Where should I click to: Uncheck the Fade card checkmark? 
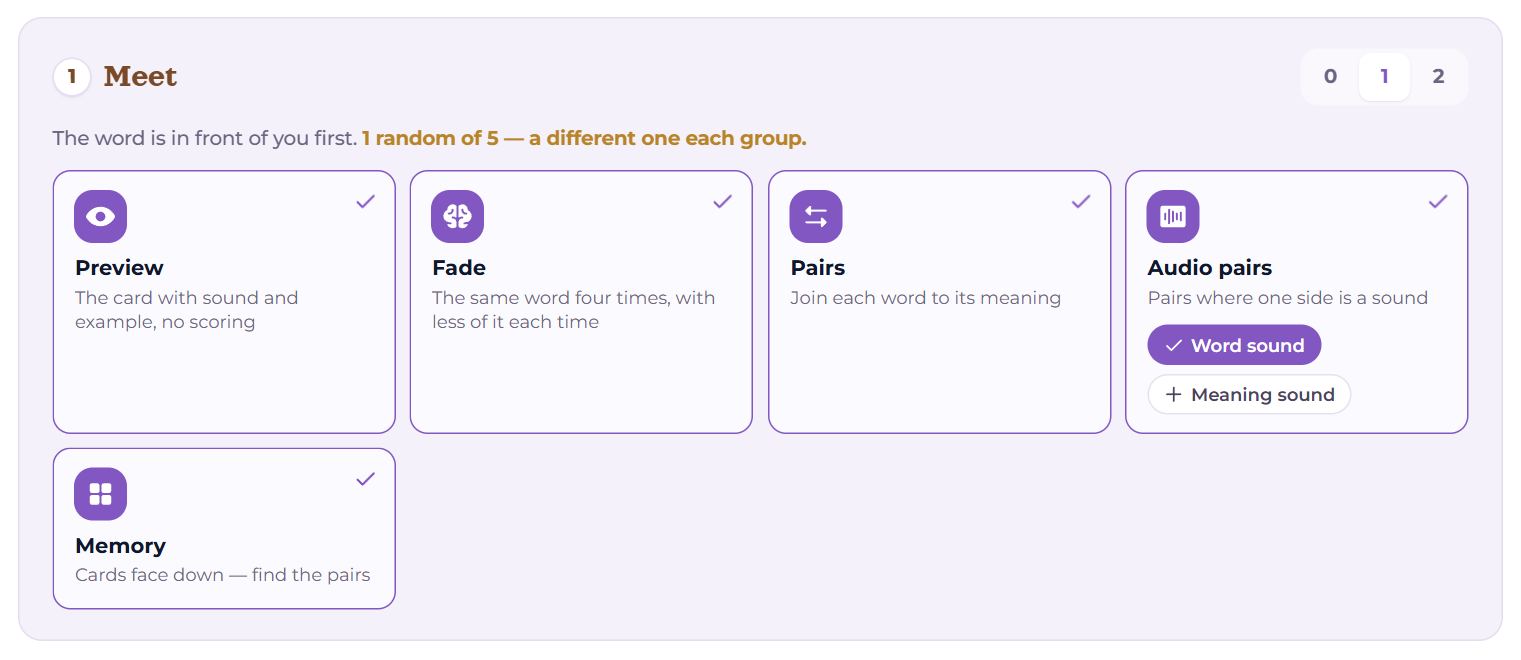tap(723, 202)
